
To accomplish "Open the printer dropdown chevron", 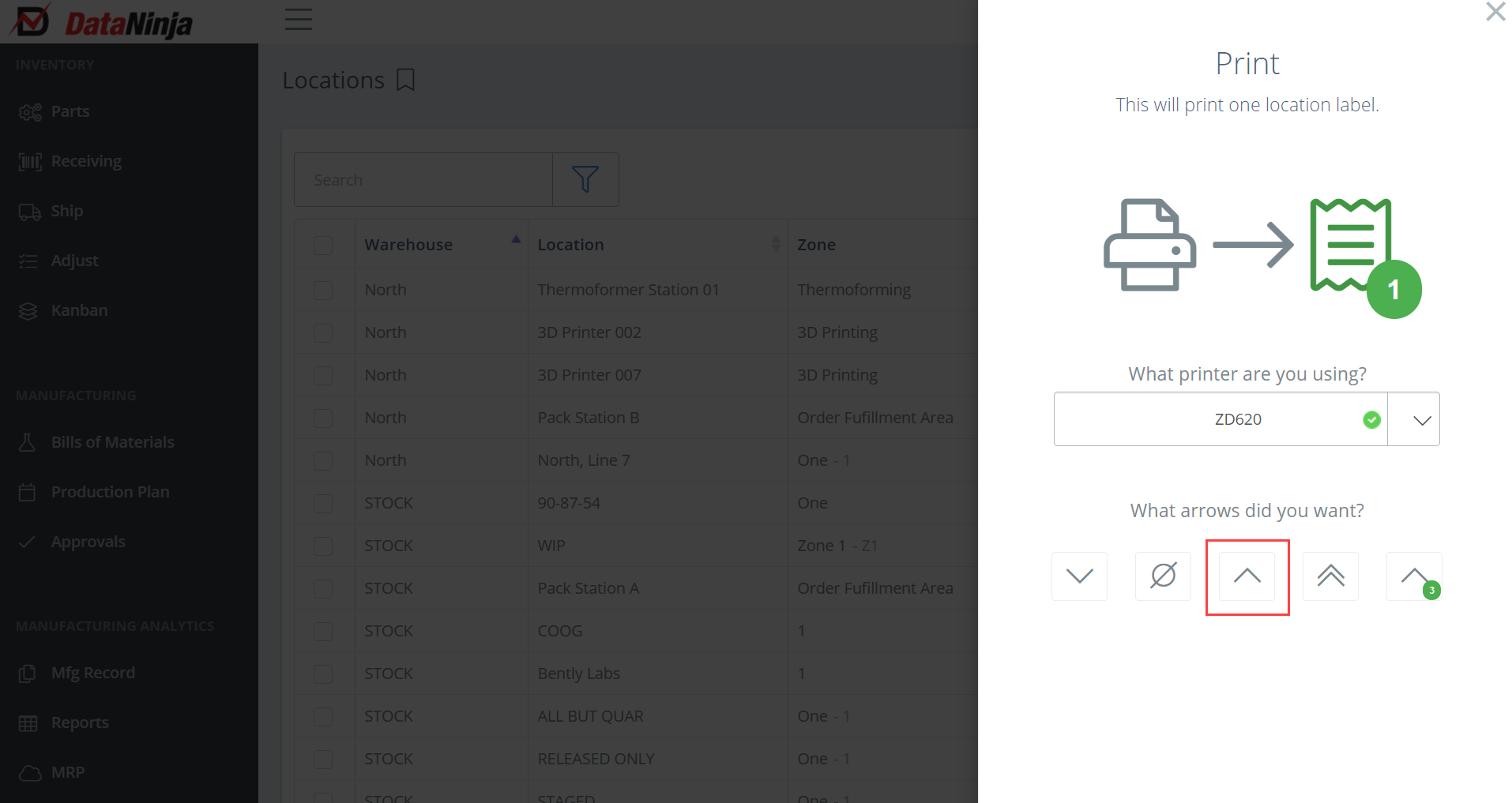I will (x=1414, y=419).
